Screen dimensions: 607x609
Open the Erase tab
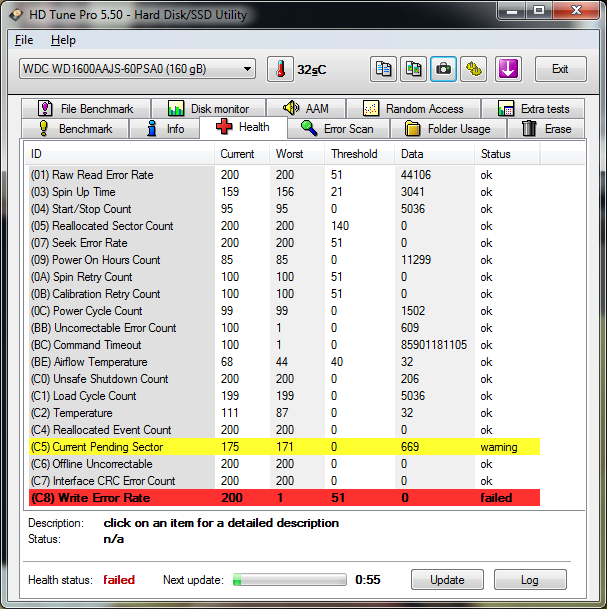[x=546, y=129]
